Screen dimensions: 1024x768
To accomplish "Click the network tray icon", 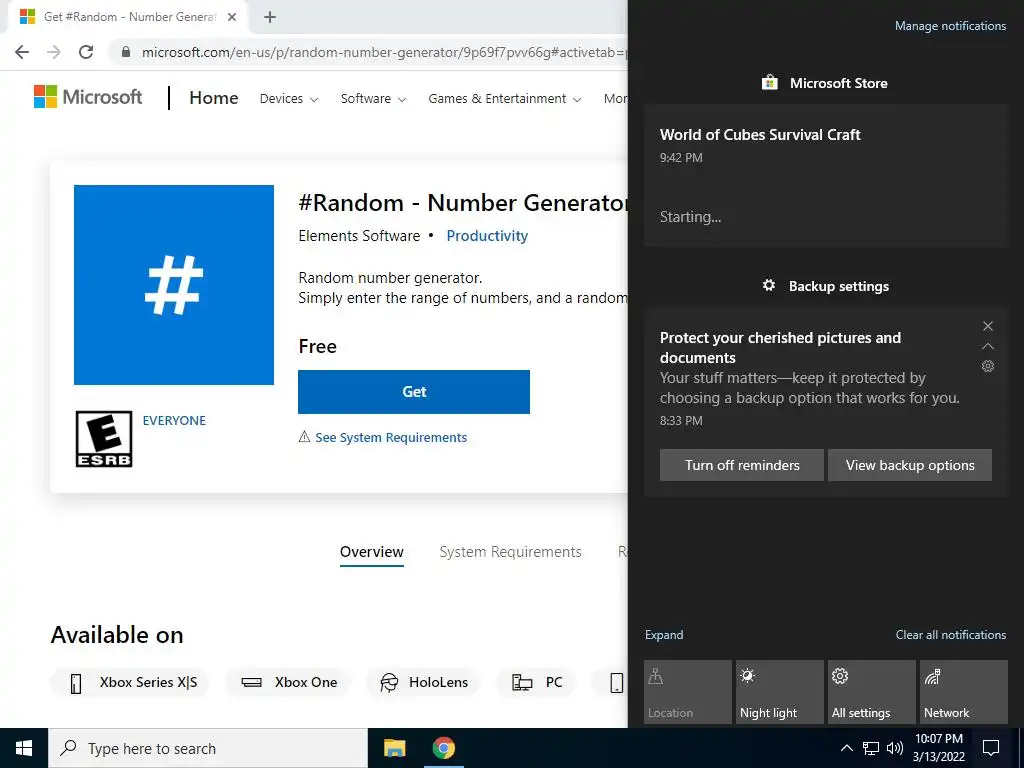I will coord(871,748).
